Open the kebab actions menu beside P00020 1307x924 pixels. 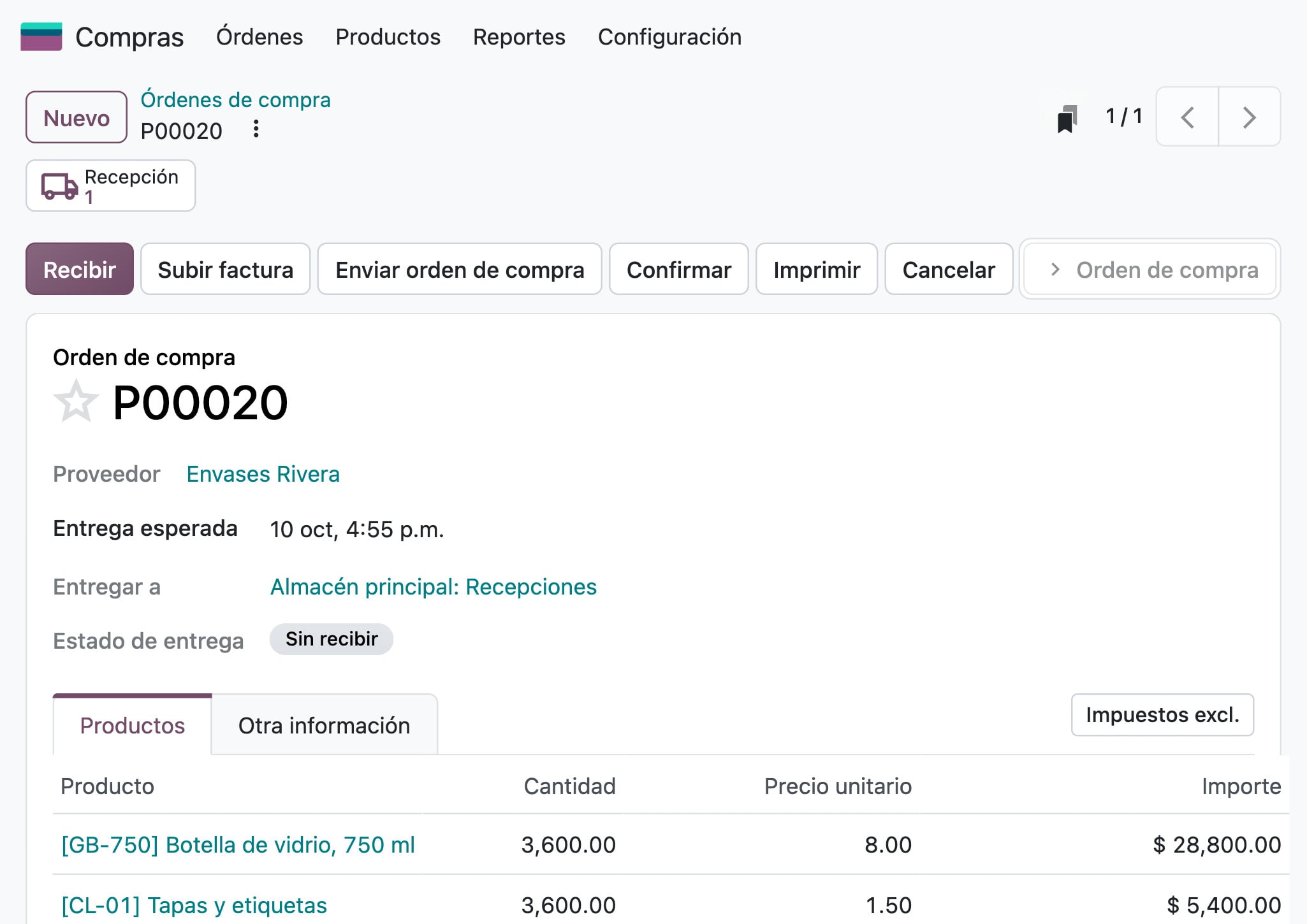(x=256, y=129)
